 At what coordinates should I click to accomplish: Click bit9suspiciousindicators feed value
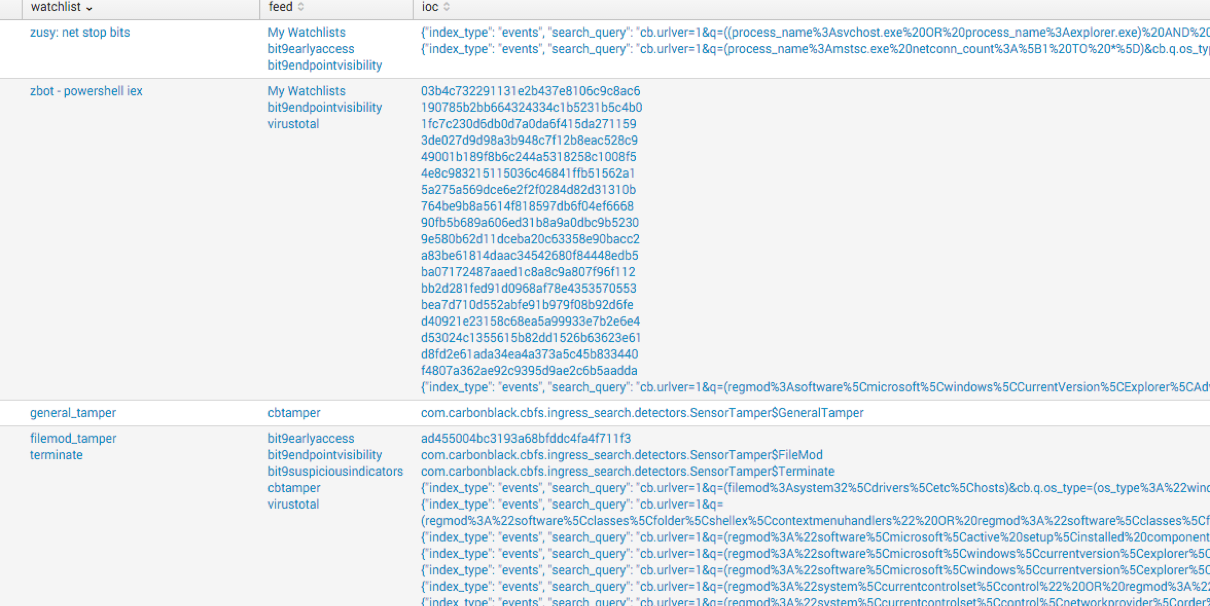click(x=335, y=472)
